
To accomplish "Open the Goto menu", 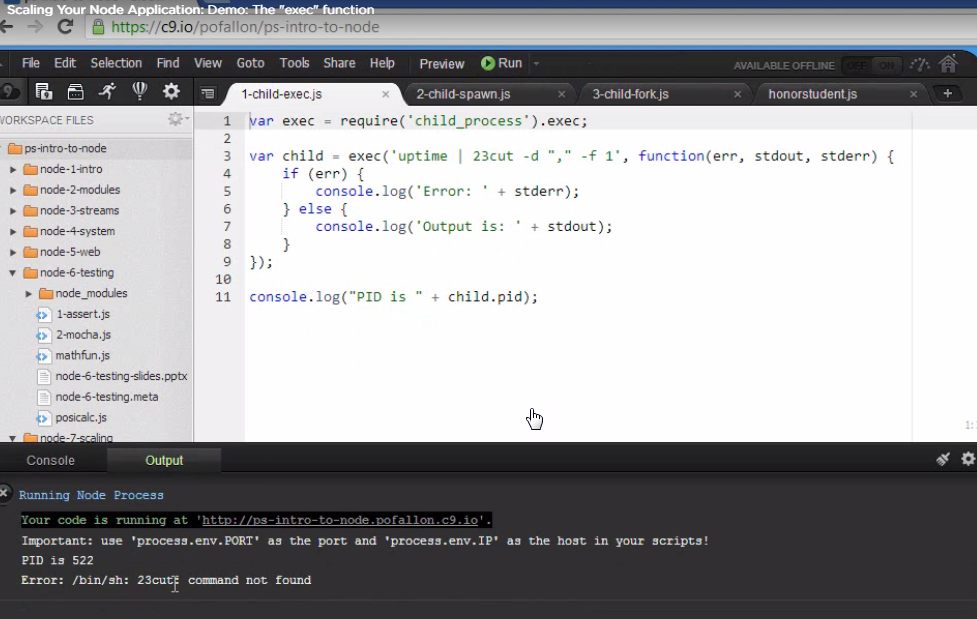I will 250,63.
